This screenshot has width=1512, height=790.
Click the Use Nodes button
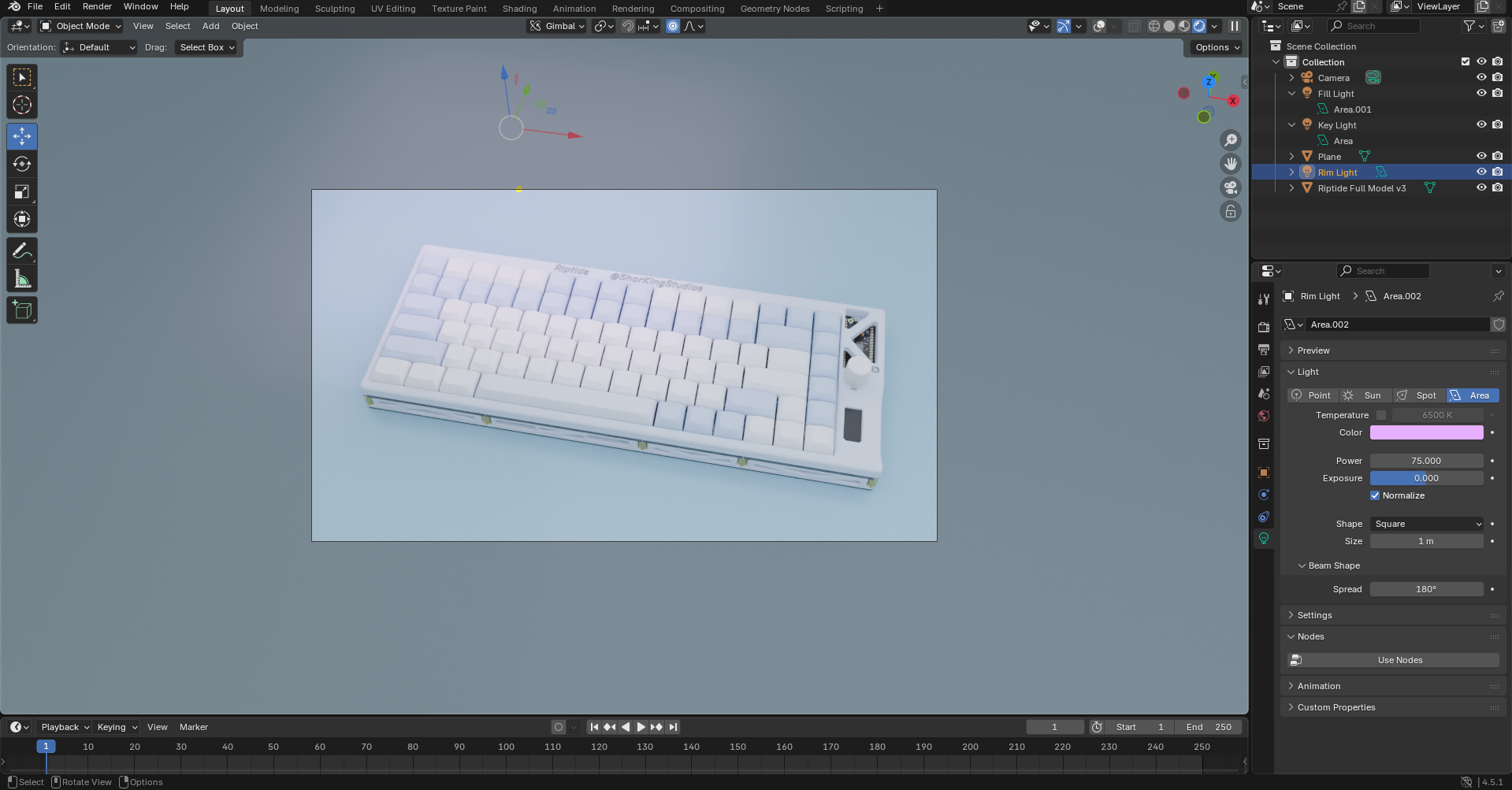[x=1399, y=660]
